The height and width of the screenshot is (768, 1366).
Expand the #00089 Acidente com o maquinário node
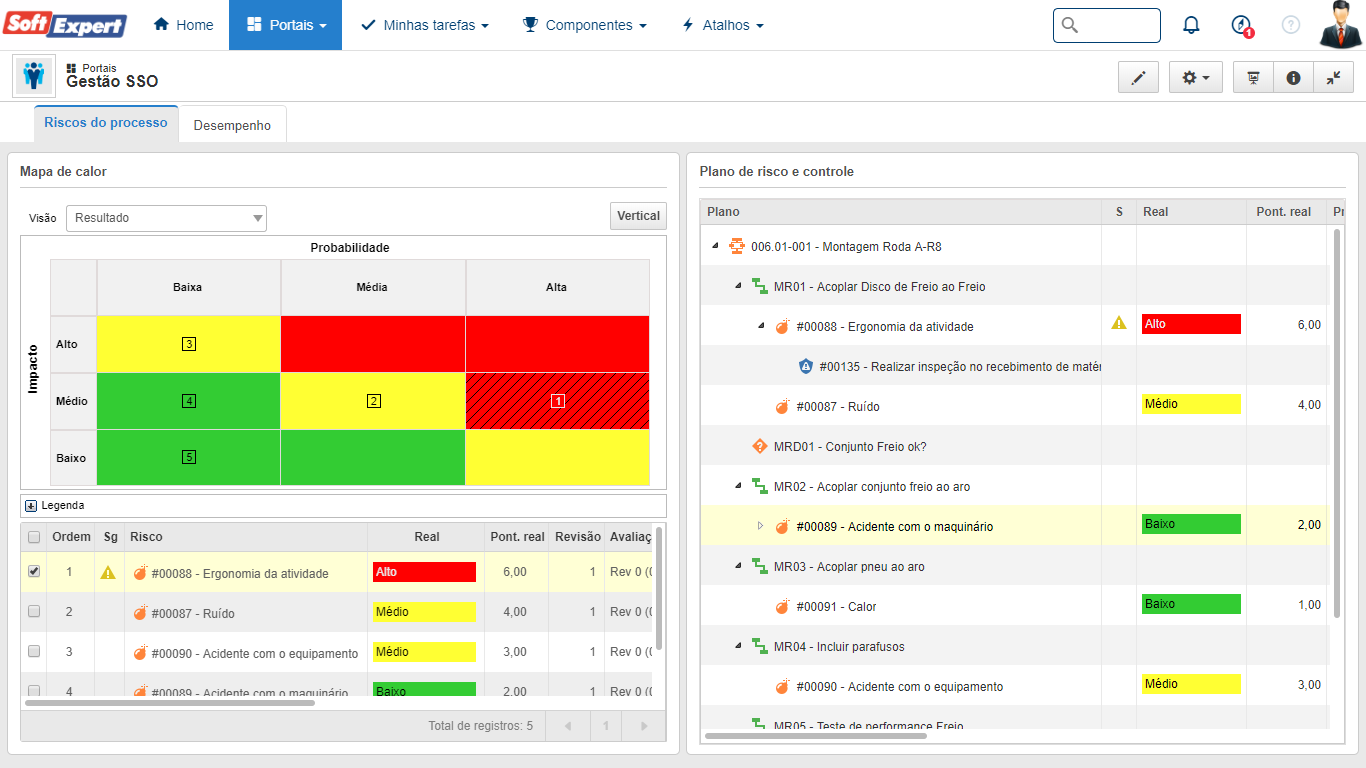[760, 526]
